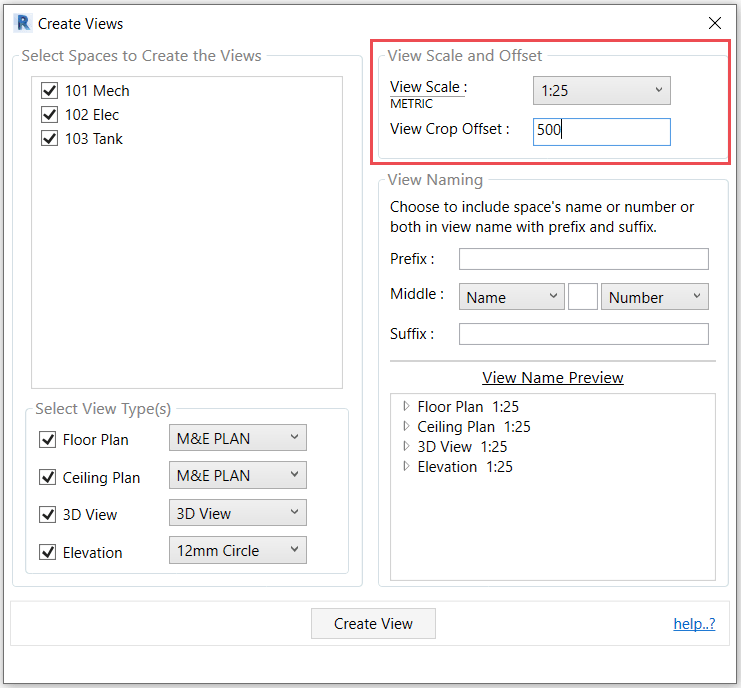Screen dimensions: 741x688
Task: Open the Ceiling Plan M&E PLAN dropdown
Action: 237,475
